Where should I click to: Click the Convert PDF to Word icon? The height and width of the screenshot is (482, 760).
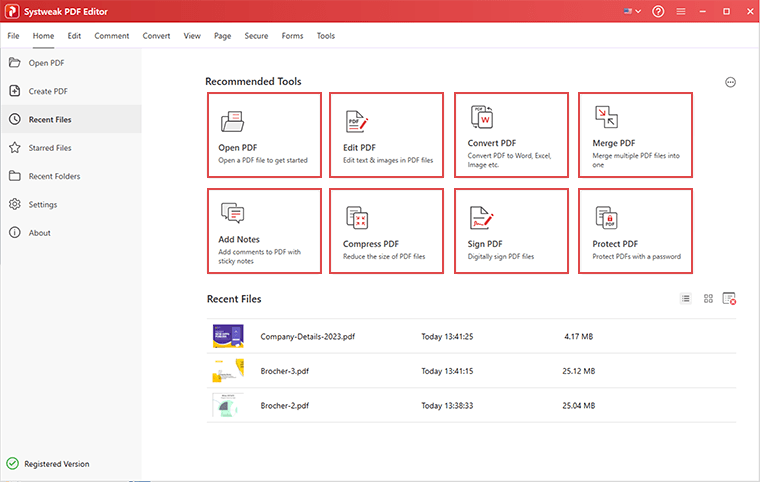pos(482,117)
